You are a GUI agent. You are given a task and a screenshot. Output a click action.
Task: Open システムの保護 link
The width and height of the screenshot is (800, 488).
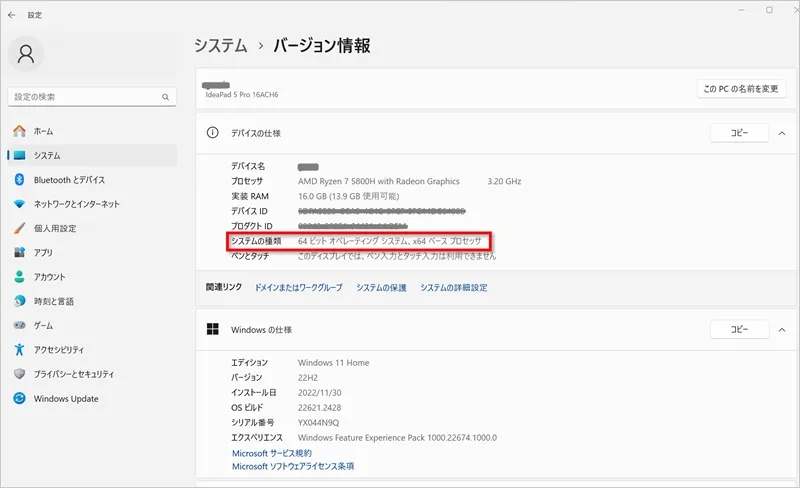tap(381, 288)
